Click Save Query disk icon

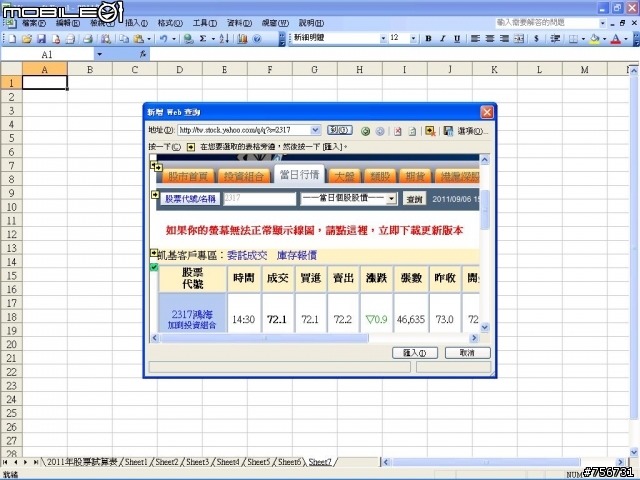(448, 131)
